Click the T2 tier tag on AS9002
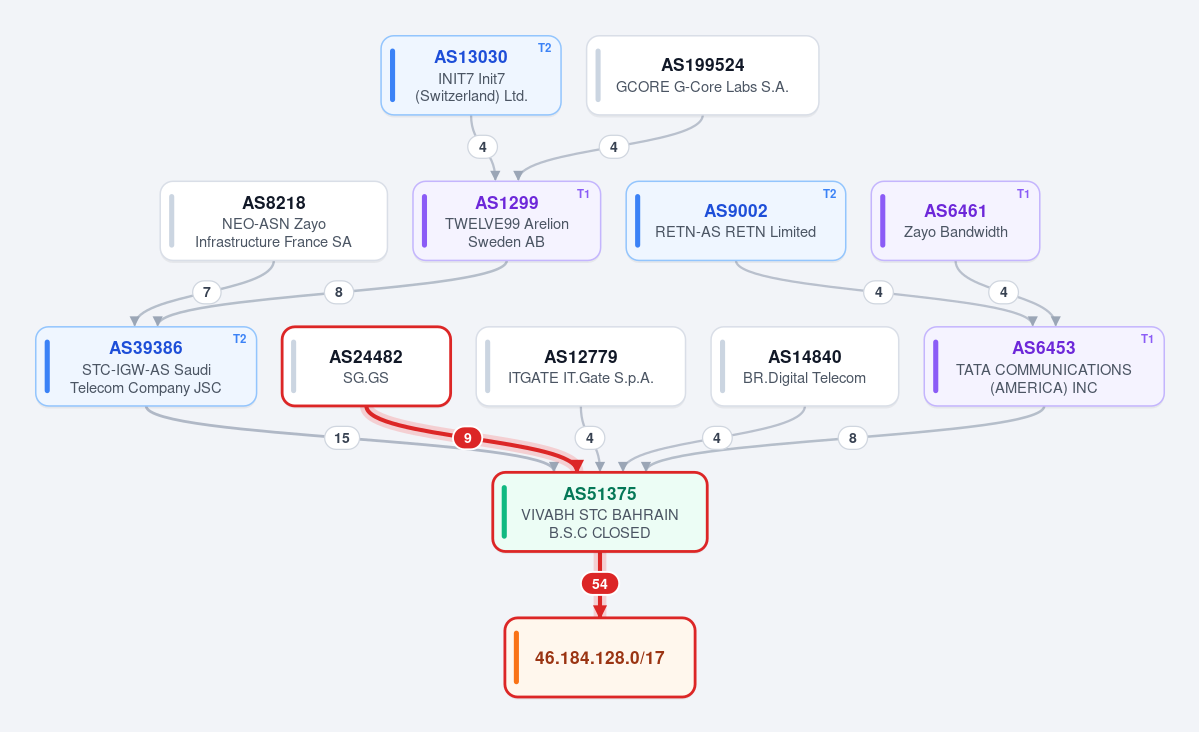Viewport: 1199px width, 732px height. point(830,194)
